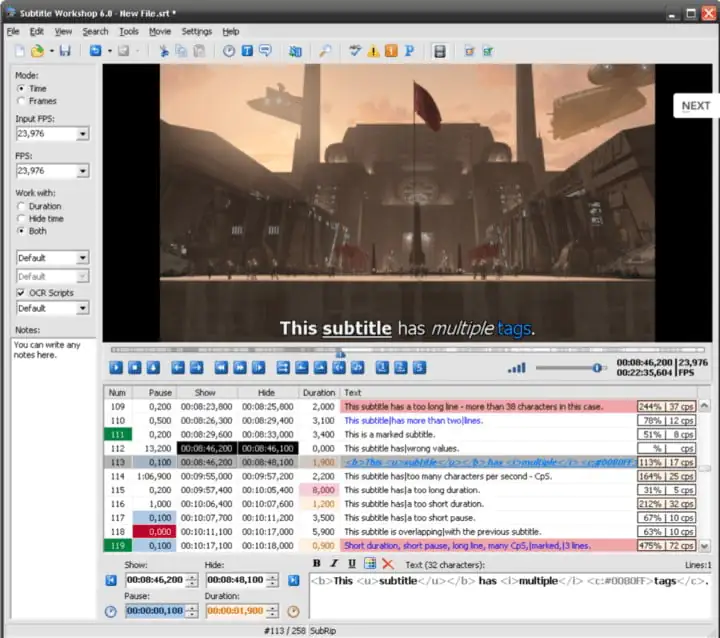Click the volume slider handle
Viewport: 720px width, 638px height.
click(597, 367)
